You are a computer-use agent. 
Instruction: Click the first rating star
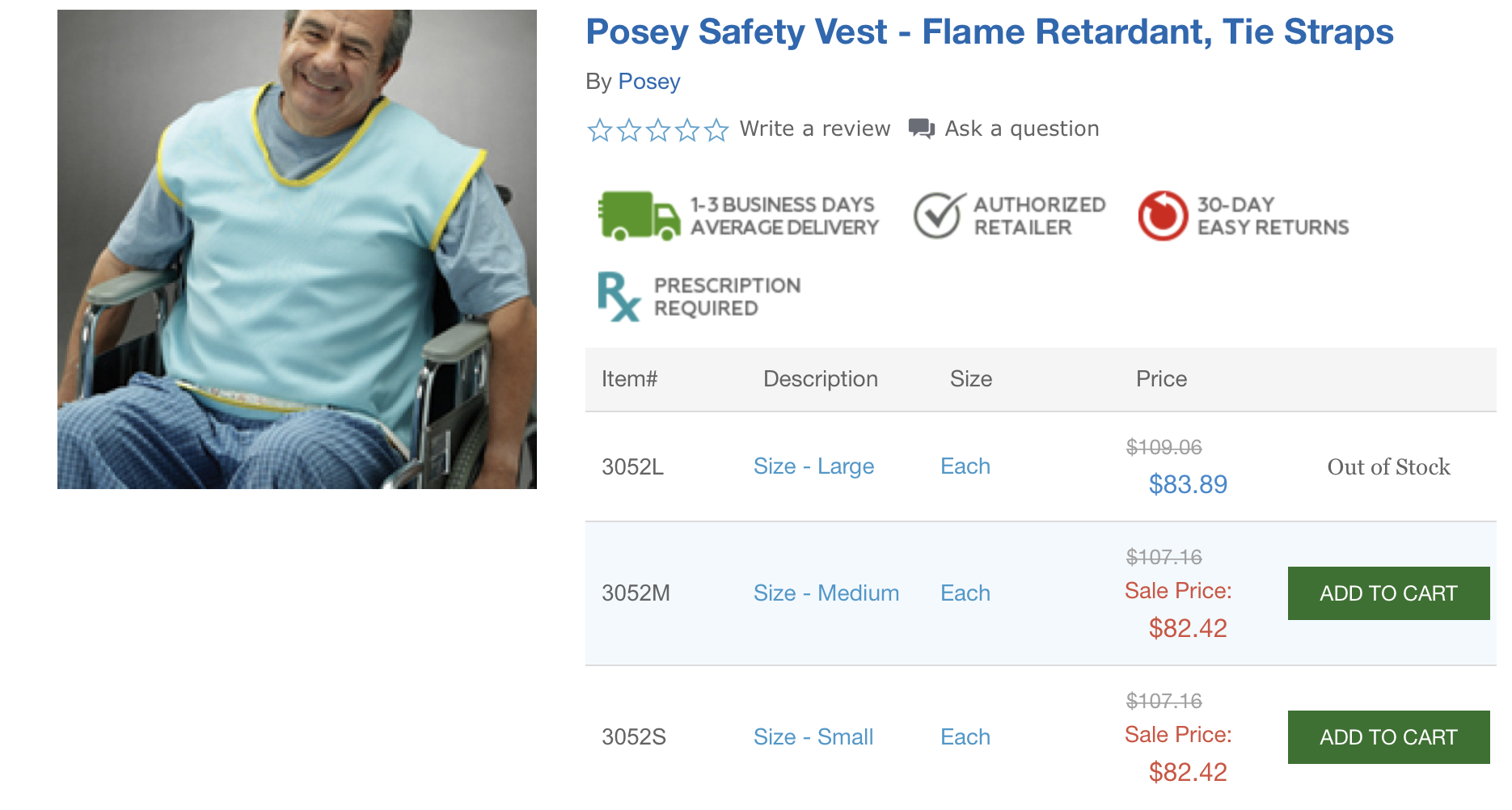tap(600, 129)
